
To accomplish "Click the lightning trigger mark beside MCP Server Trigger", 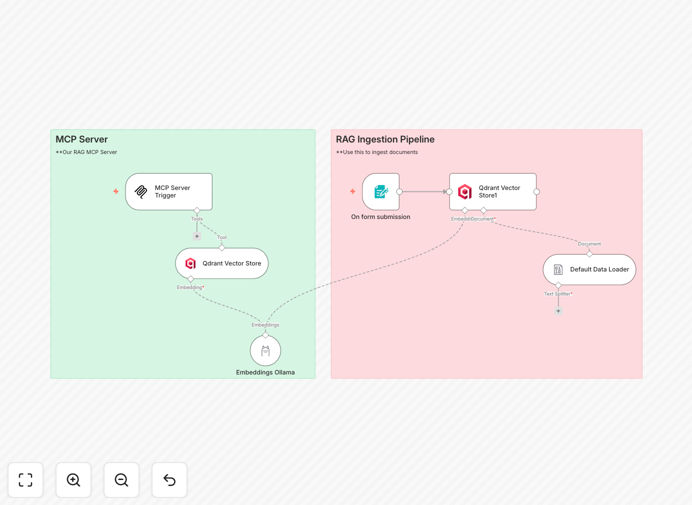I will pyautogui.click(x=116, y=191).
